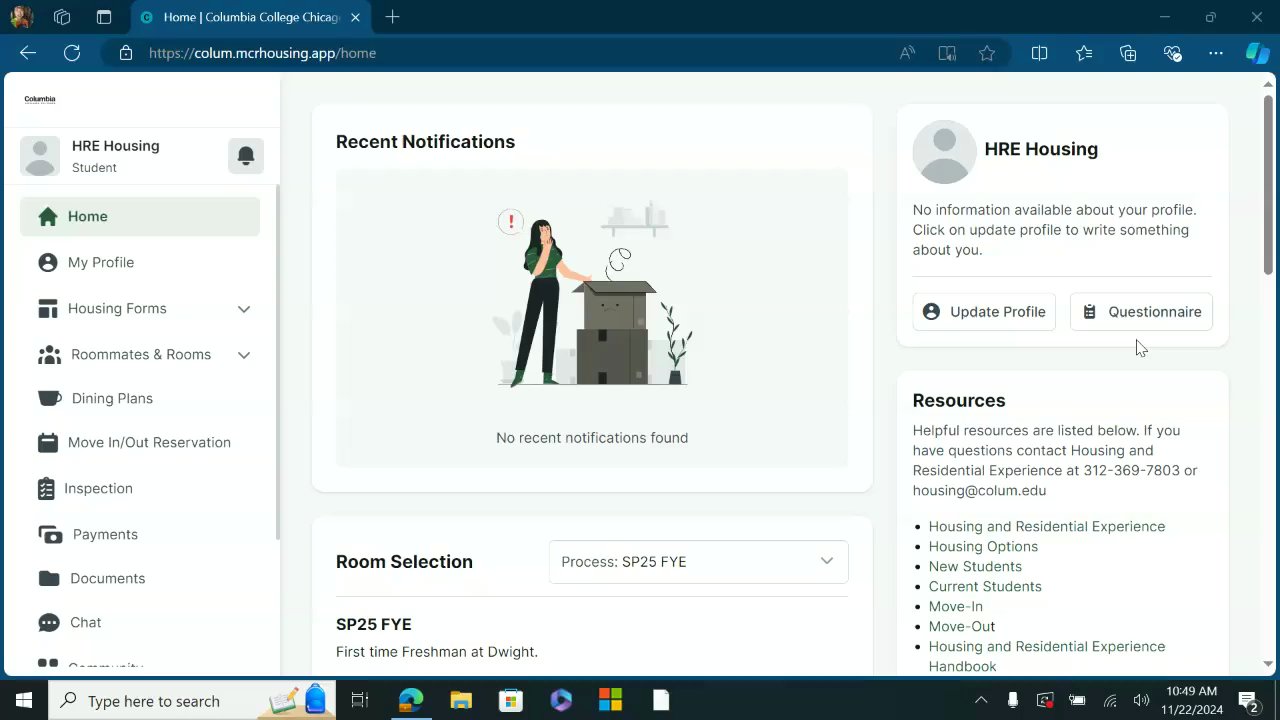Image resolution: width=1280 pixels, height=720 pixels.
Task: Show hidden system tray icons
Action: tap(981, 700)
